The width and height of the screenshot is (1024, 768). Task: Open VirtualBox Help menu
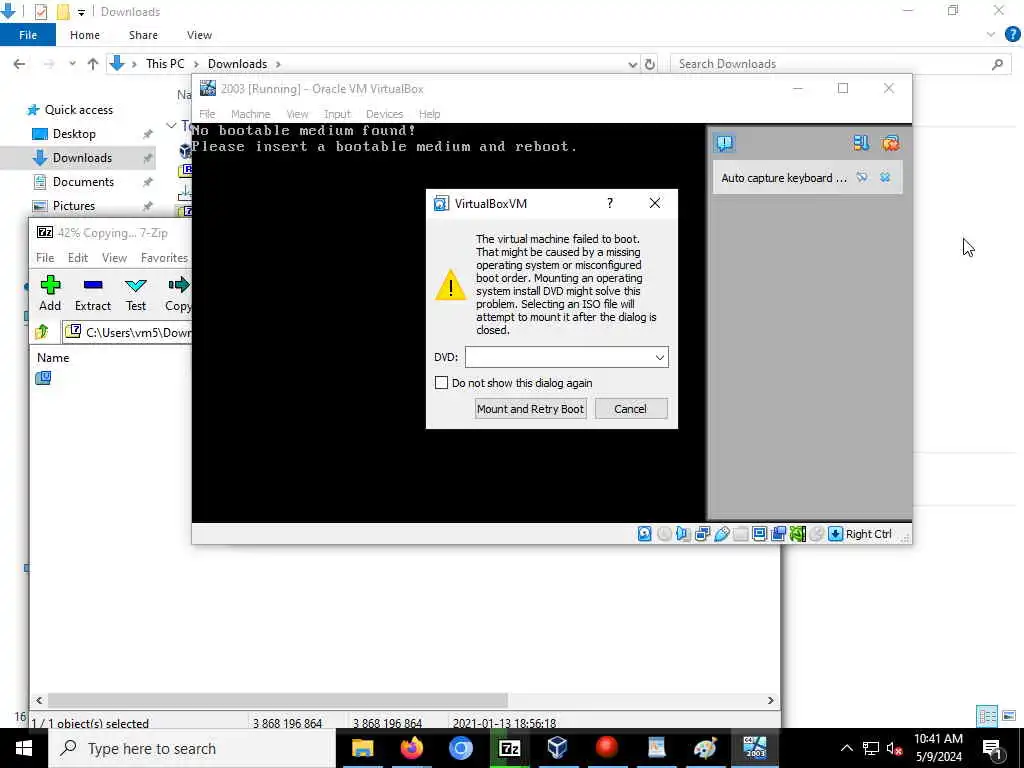pos(429,114)
